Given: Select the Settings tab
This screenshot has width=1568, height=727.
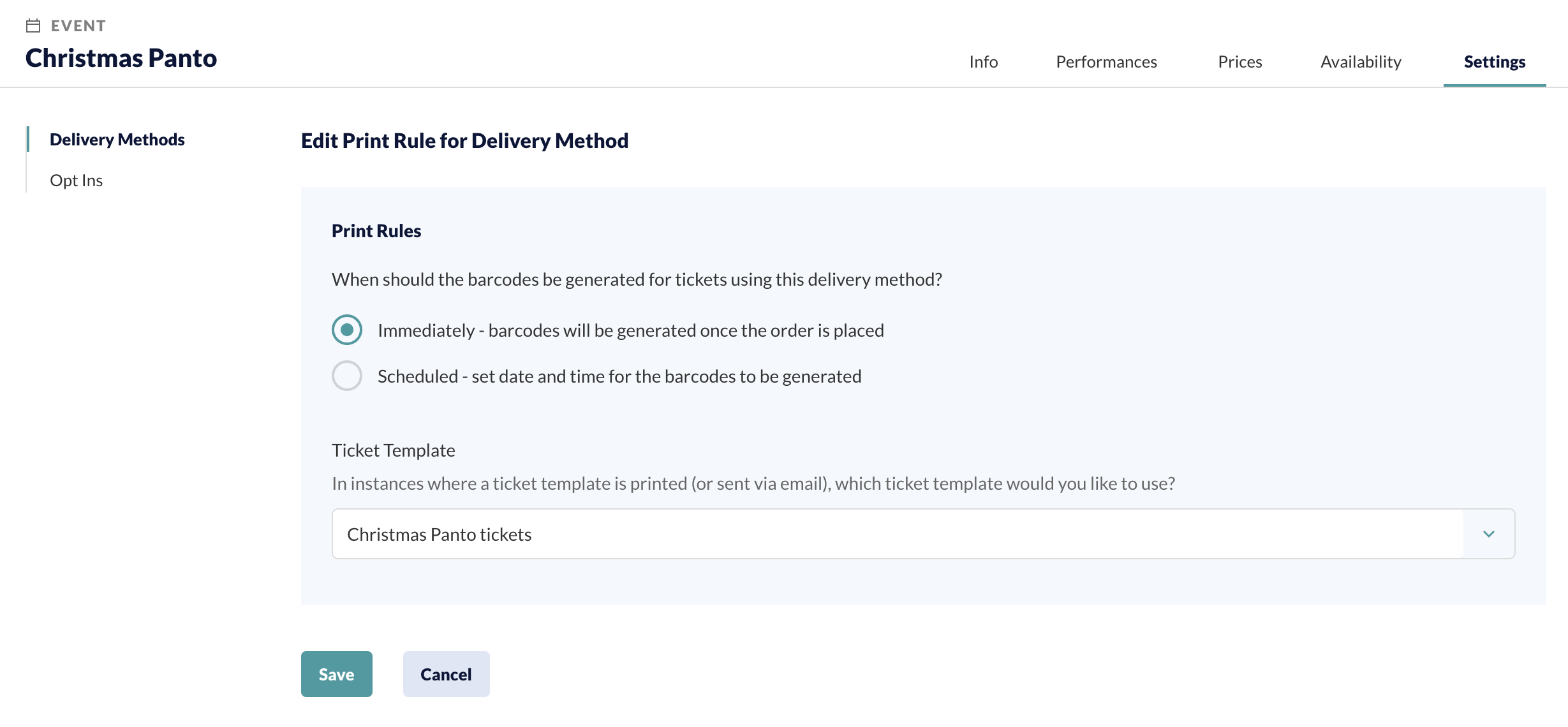Looking at the screenshot, I should 1495,62.
